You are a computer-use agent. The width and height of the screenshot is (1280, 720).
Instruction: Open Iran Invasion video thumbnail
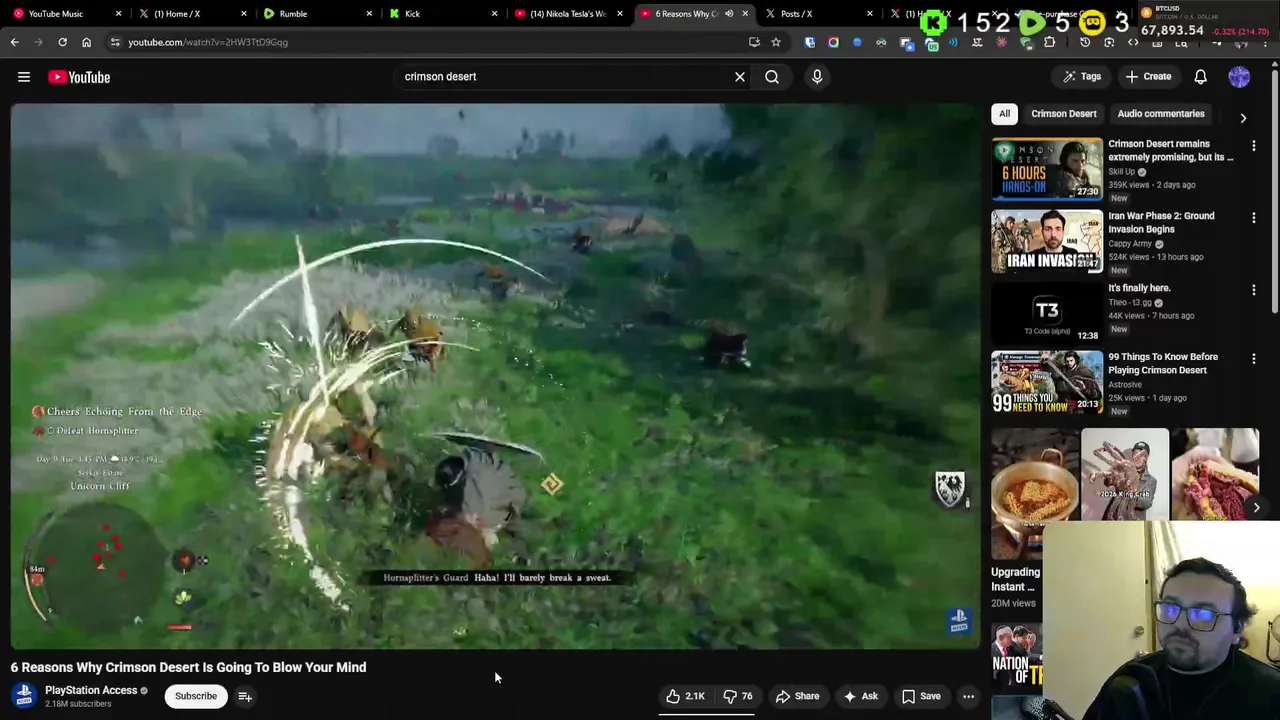click(1047, 241)
